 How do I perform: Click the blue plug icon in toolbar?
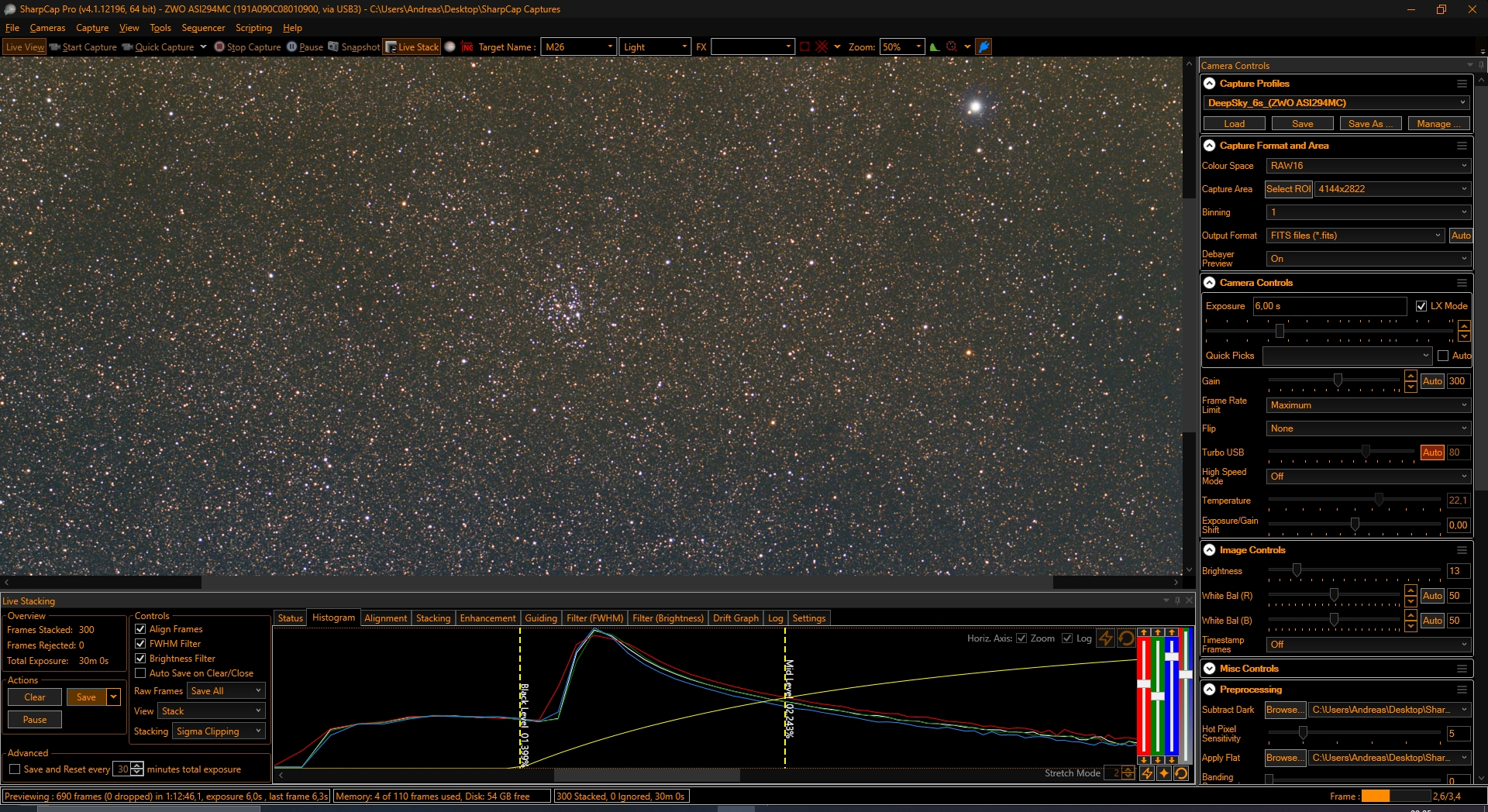click(983, 46)
